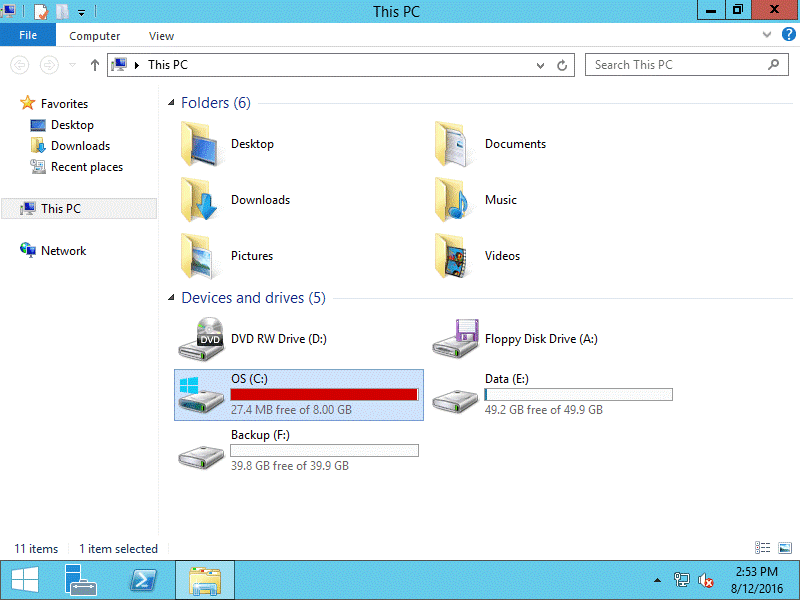Screen dimensions: 800x600
Task: Switch to the View ribbon tab
Action: 161,35
